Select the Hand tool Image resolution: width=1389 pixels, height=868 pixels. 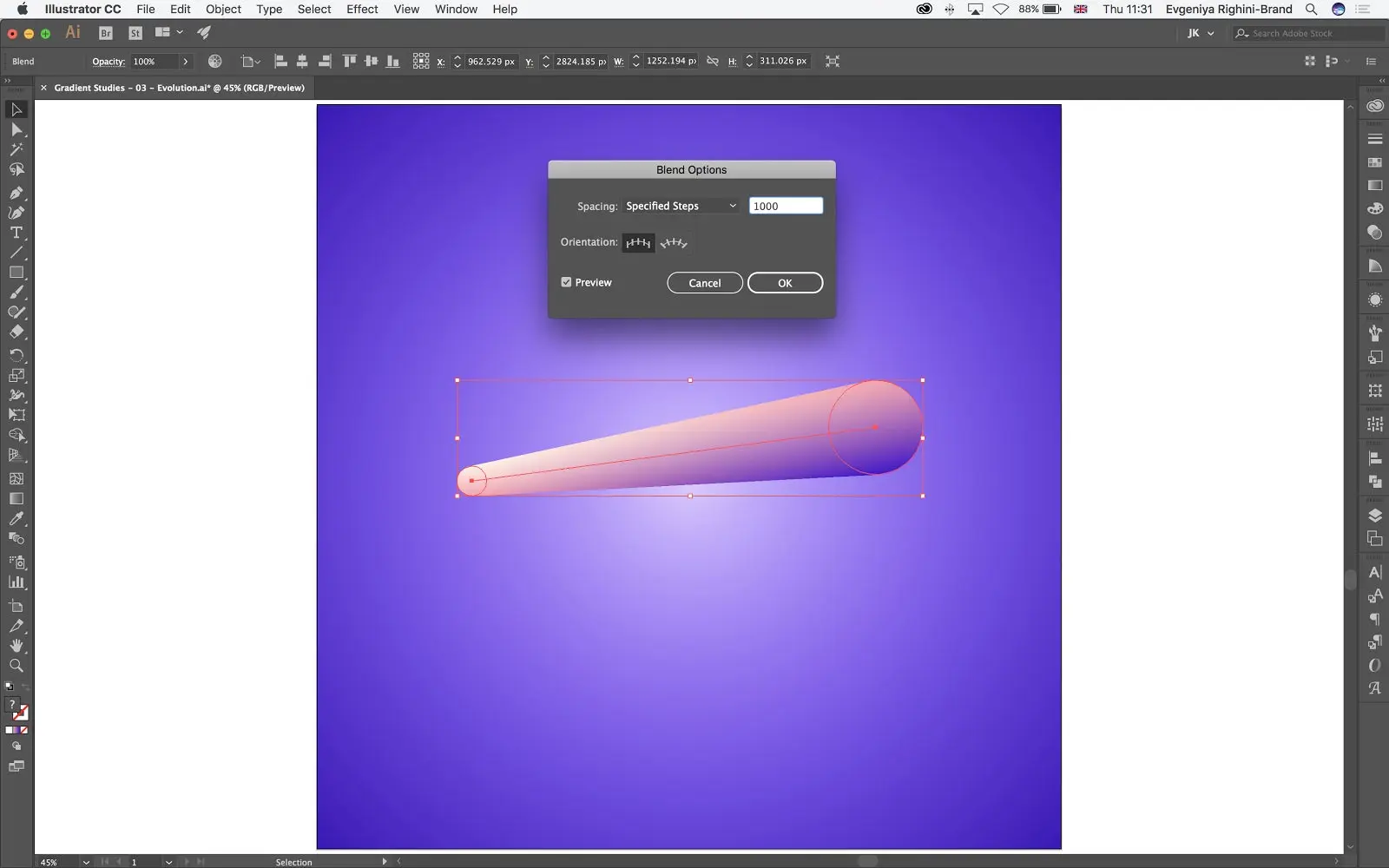16,646
